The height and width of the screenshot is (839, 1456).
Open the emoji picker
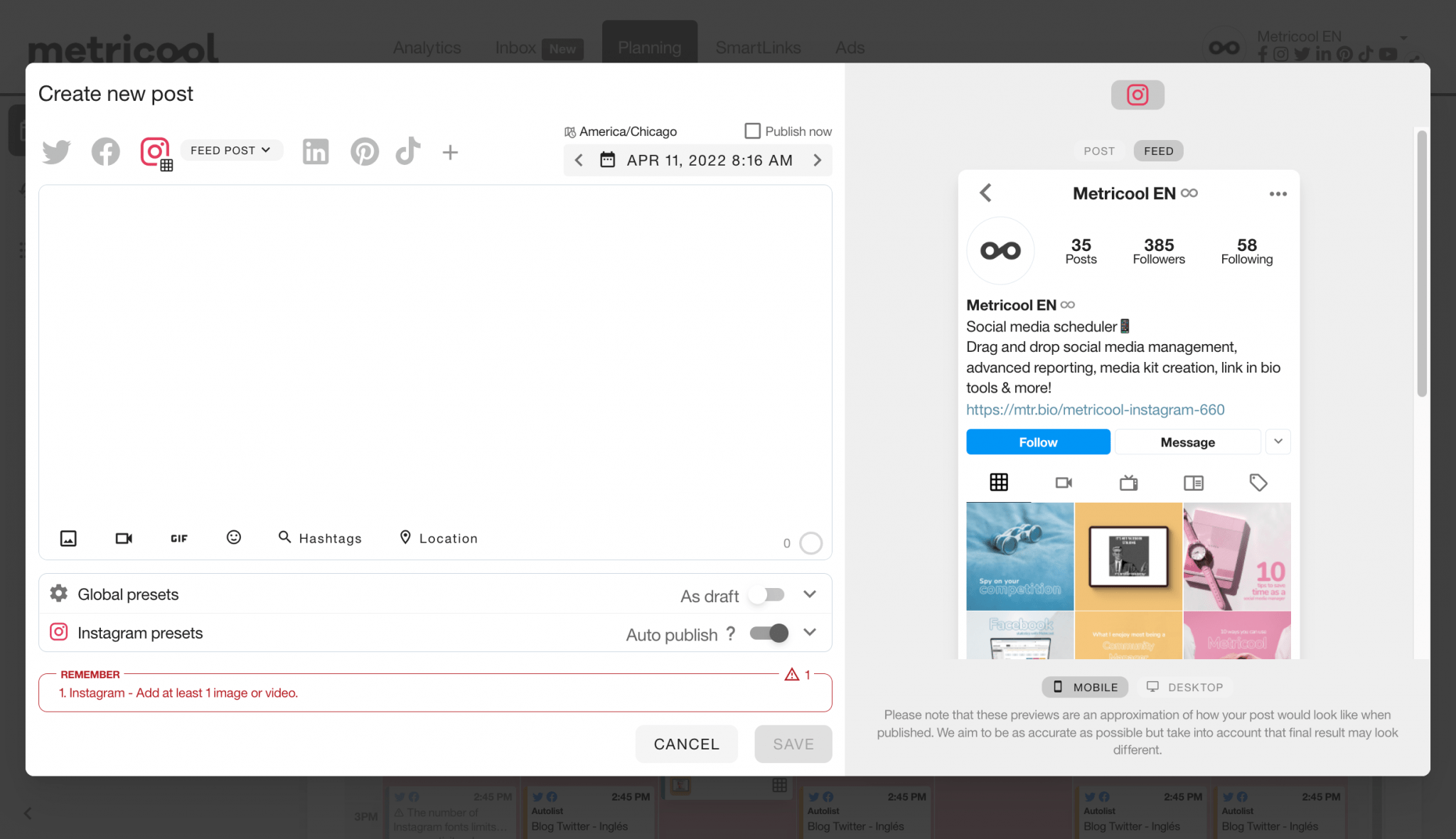click(x=234, y=538)
